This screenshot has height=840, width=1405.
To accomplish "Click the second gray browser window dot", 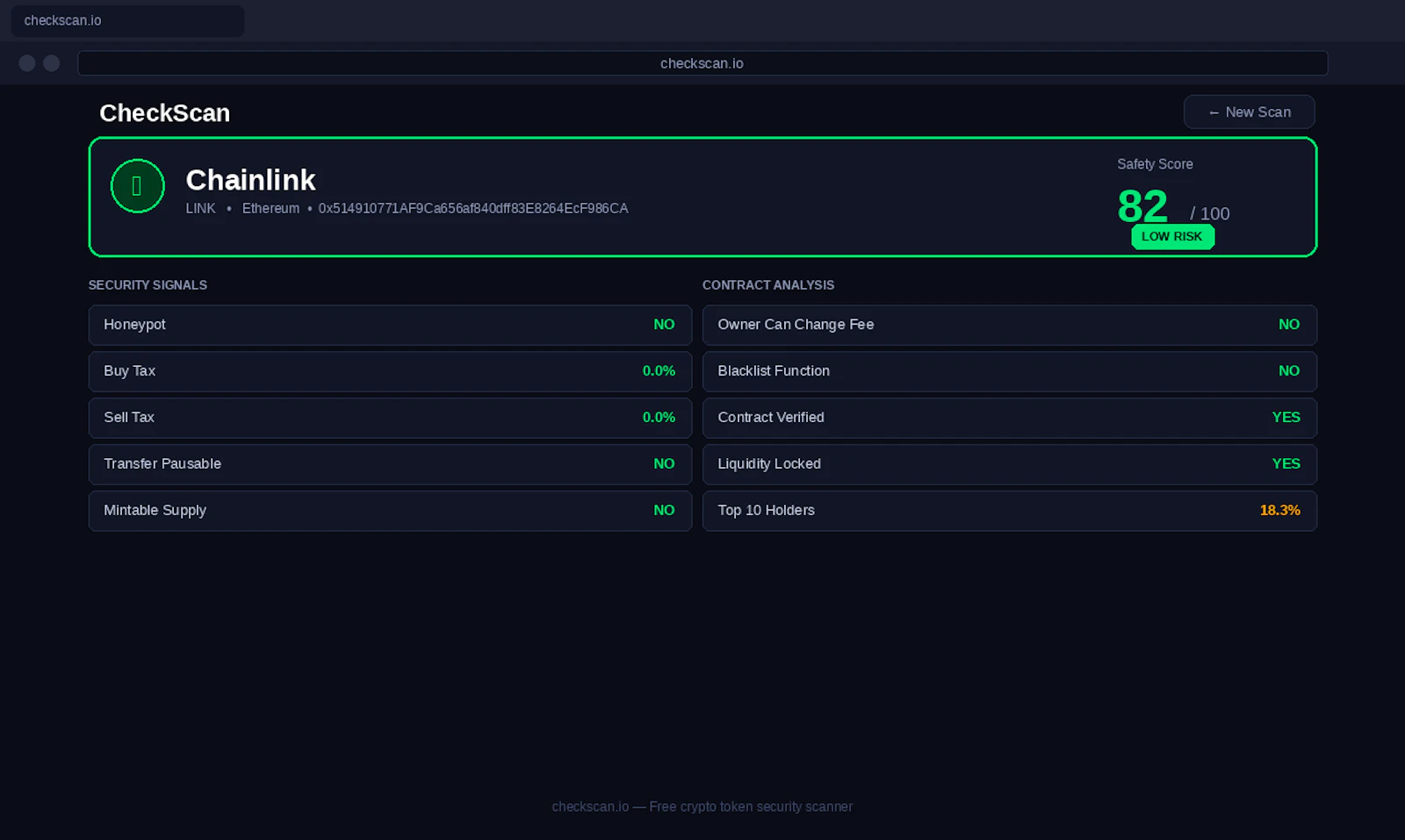I will point(52,63).
